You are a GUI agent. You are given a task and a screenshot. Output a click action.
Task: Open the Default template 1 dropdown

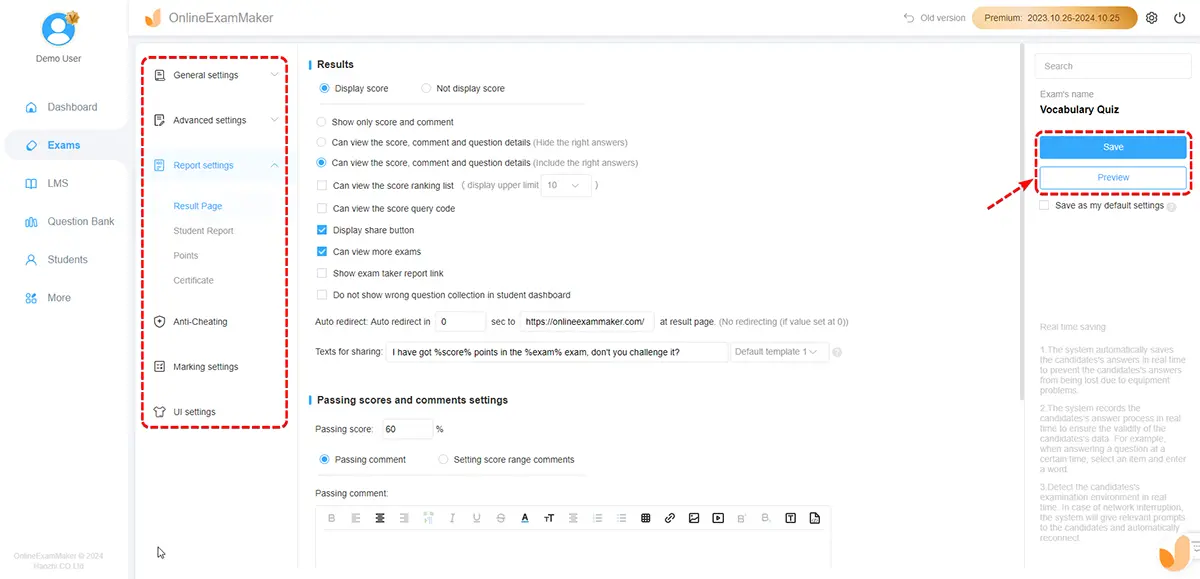(778, 352)
